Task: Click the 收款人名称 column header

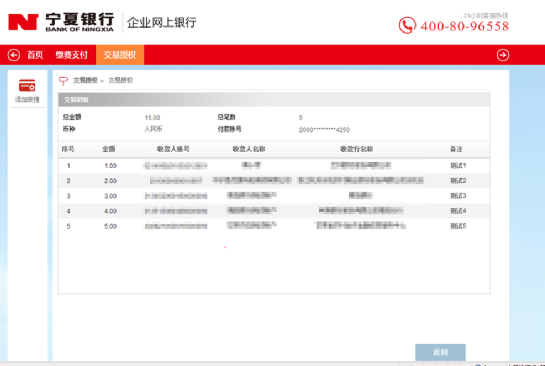Action: [x=249, y=149]
